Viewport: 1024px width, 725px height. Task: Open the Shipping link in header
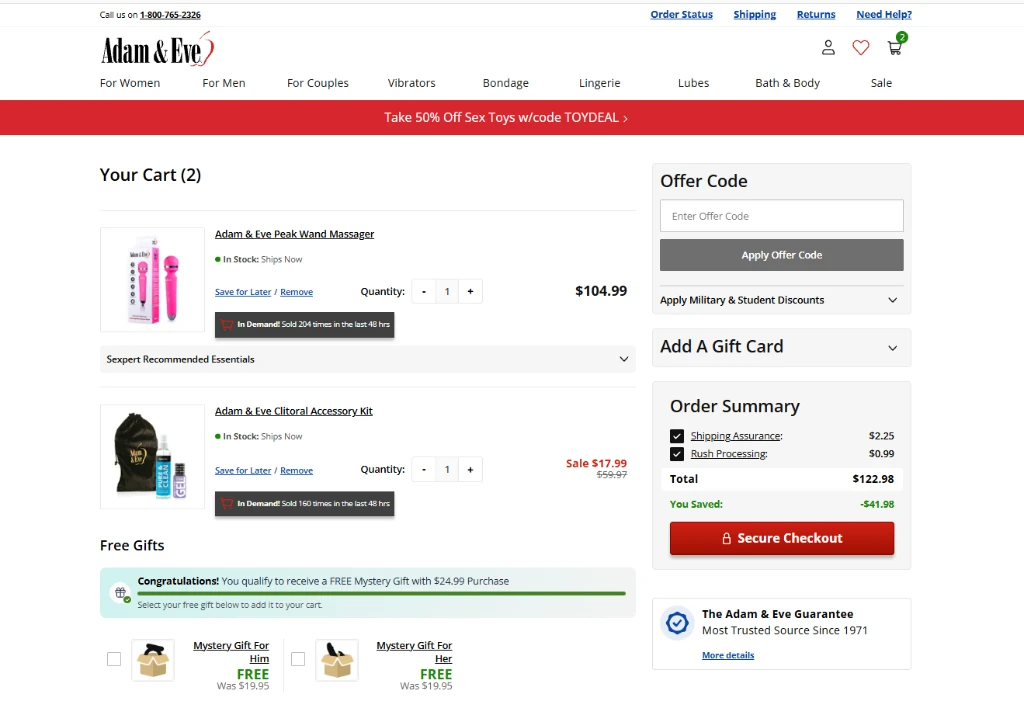pyautogui.click(x=754, y=14)
